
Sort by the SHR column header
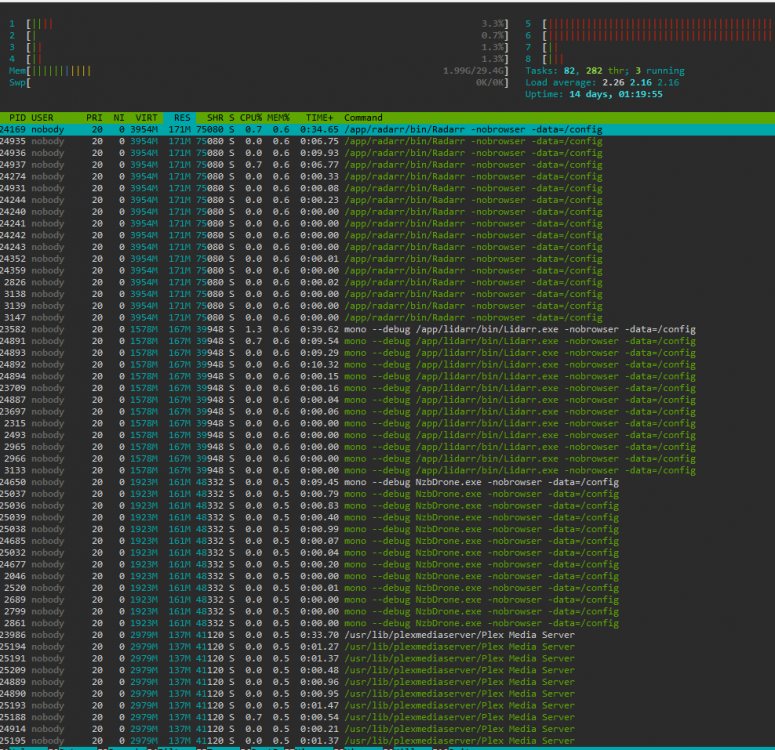215,118
